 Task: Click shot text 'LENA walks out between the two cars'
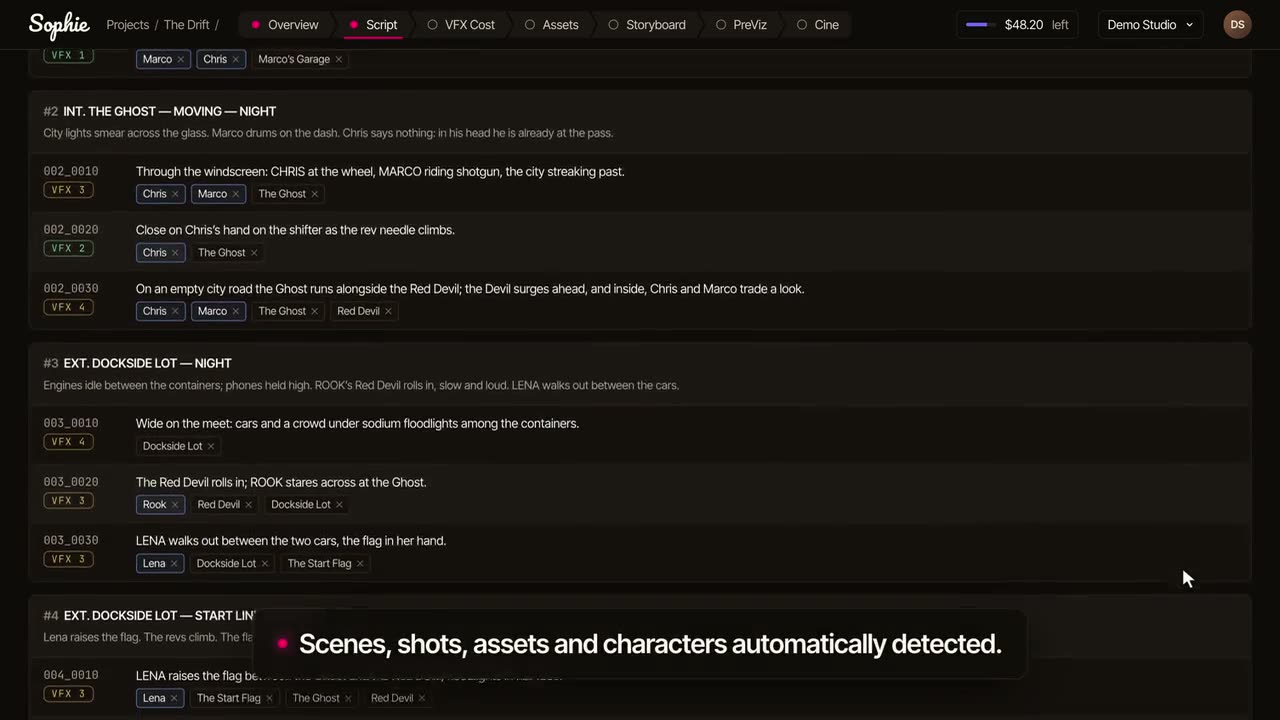[291, 541]
